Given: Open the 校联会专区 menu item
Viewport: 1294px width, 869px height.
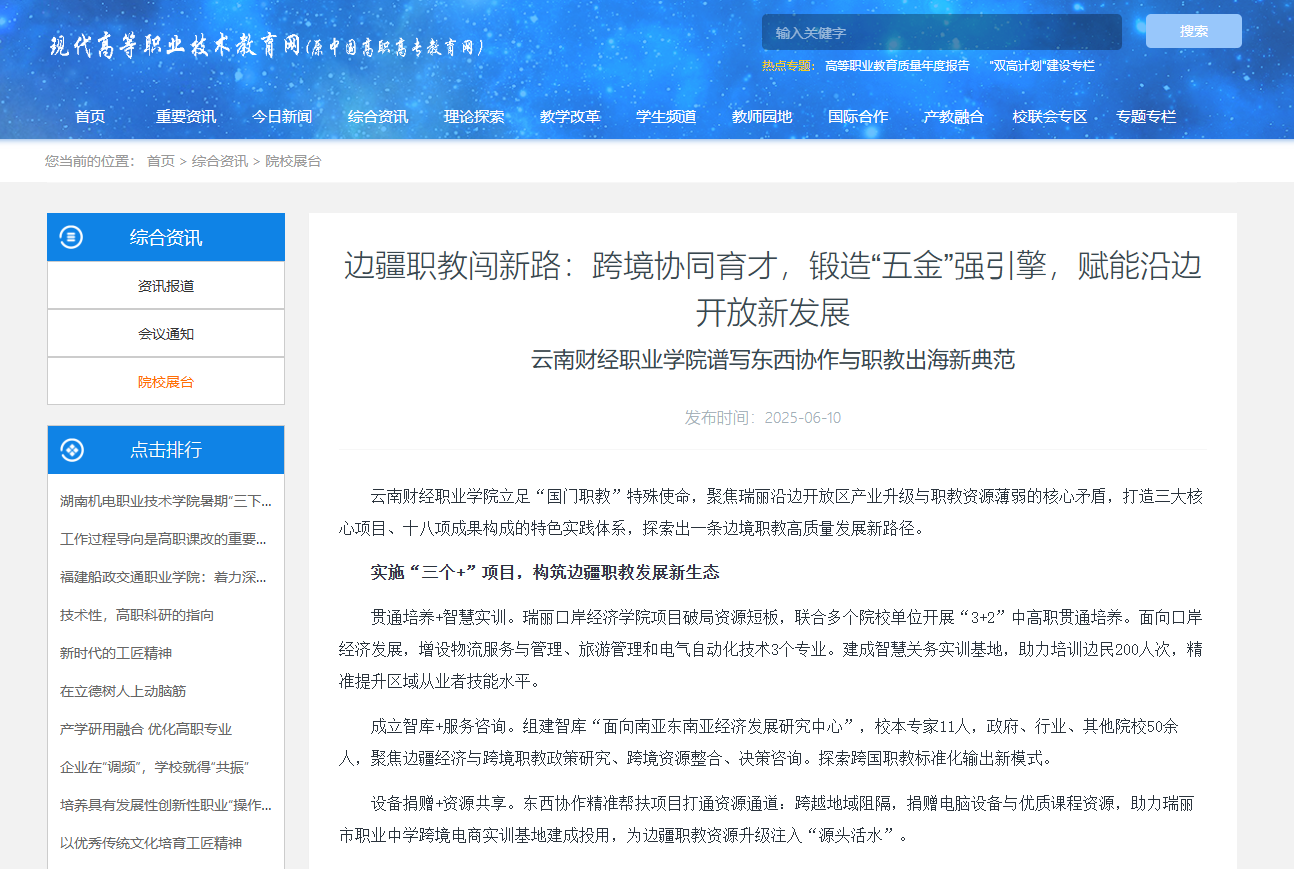Looking at the screenshot, I should (x=1049, y=116).
